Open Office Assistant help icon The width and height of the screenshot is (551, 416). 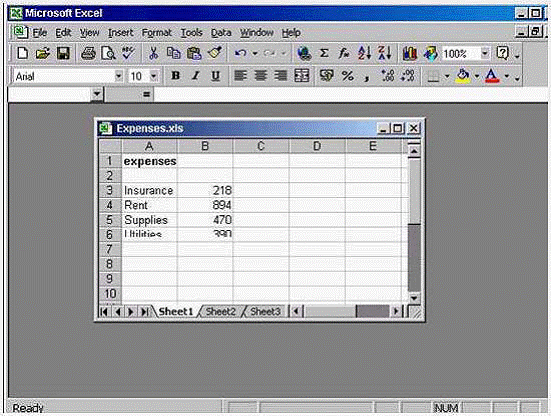(x=503, y=53)
